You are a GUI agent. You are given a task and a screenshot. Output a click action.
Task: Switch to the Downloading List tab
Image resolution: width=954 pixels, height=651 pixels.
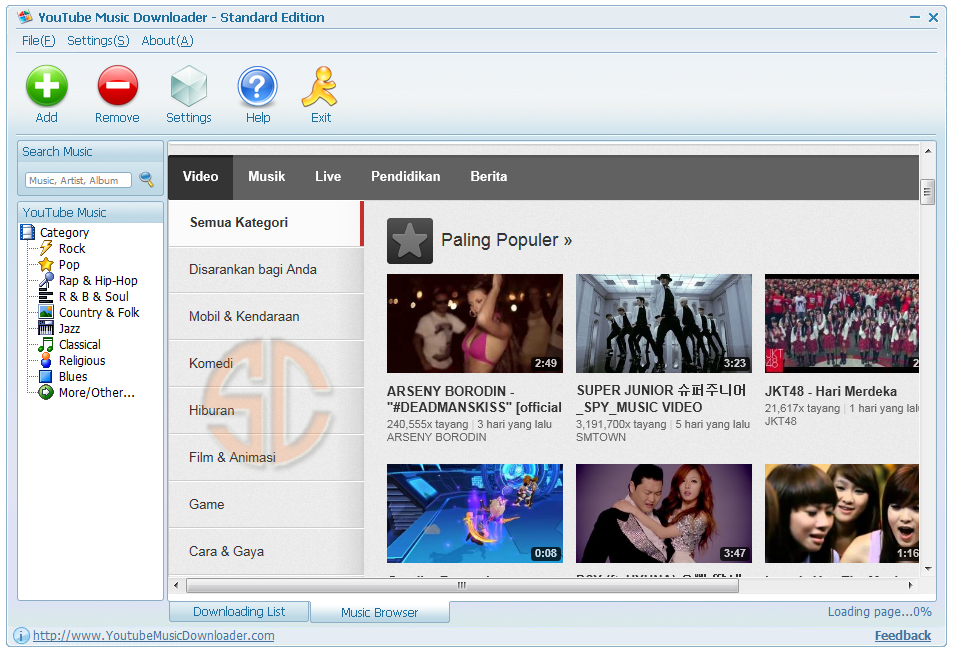click(239, 611)
